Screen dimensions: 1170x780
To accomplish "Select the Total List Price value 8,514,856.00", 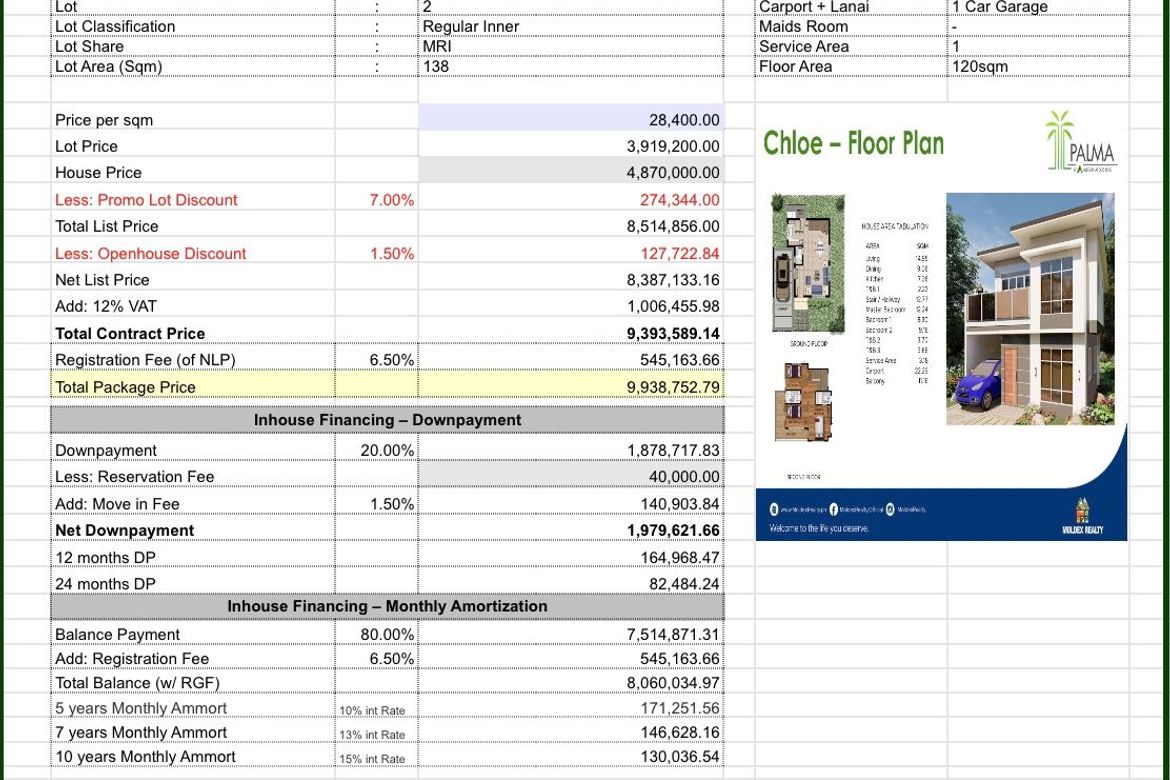I will coord(673,226).
